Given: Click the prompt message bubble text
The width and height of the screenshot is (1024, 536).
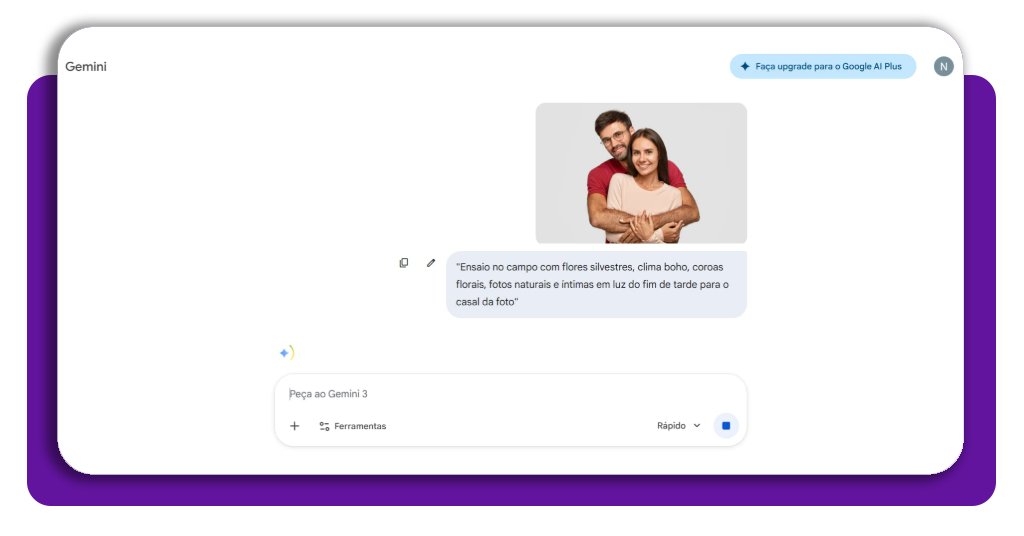Looking at the screenshot, I should point(596,285).
